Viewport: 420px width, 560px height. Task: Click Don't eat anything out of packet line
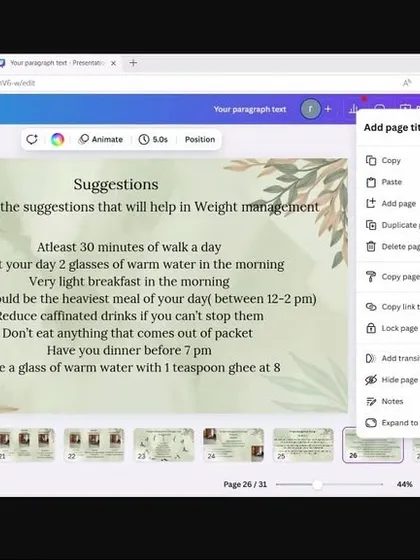click(128, 333)
